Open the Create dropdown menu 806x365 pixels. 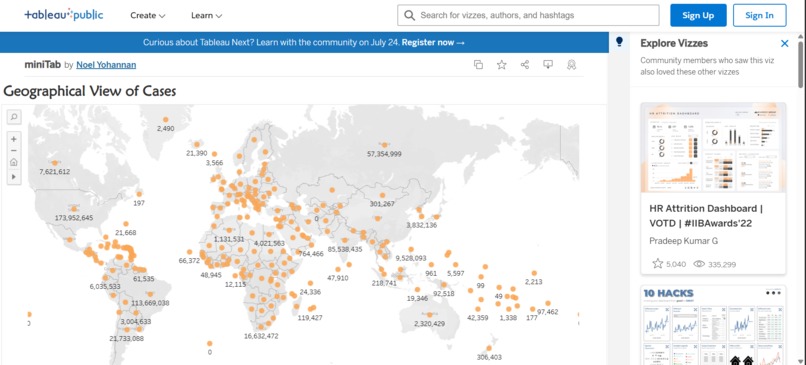148,15
